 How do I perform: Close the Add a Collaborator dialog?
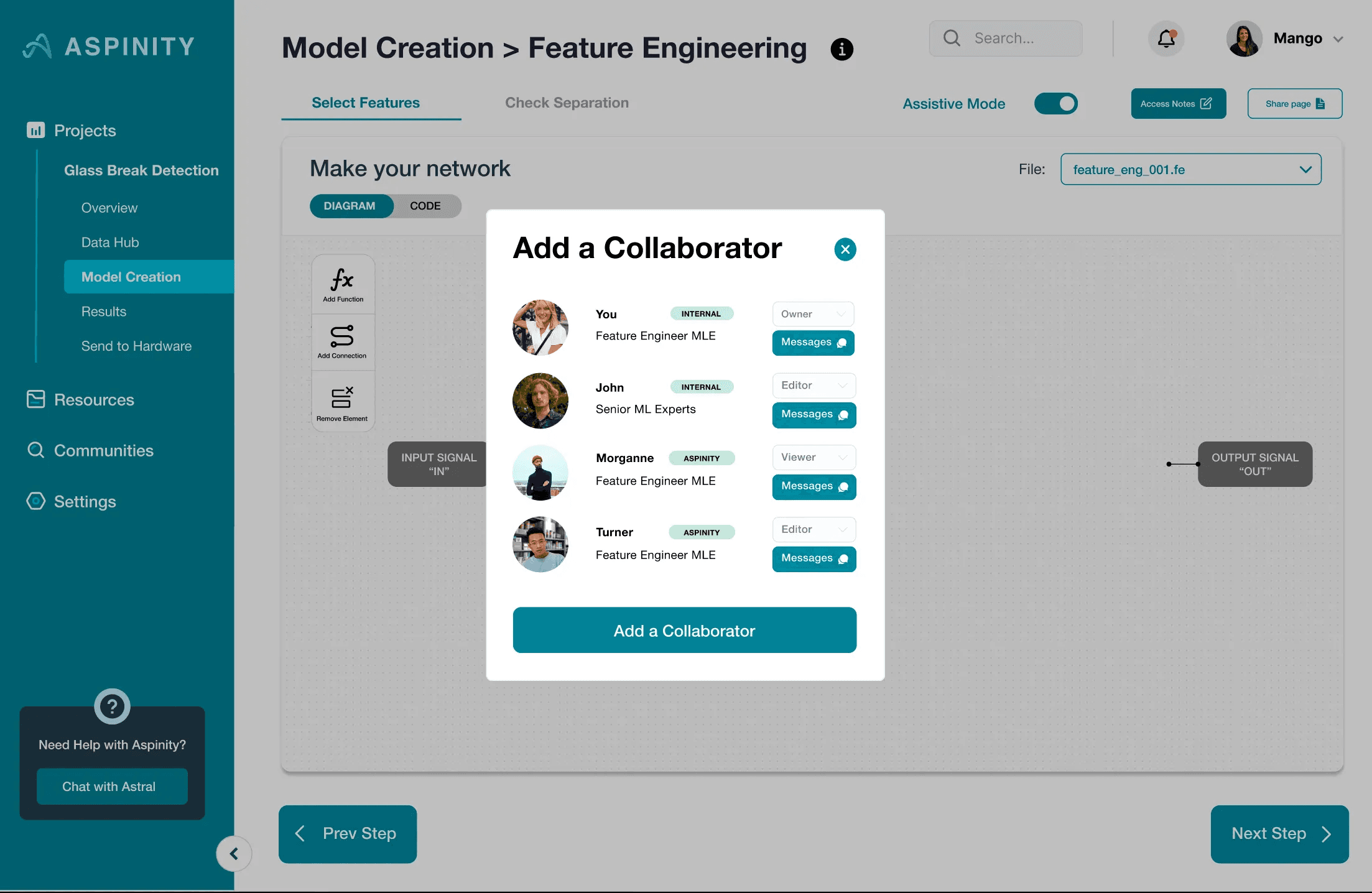coord(845,249)
